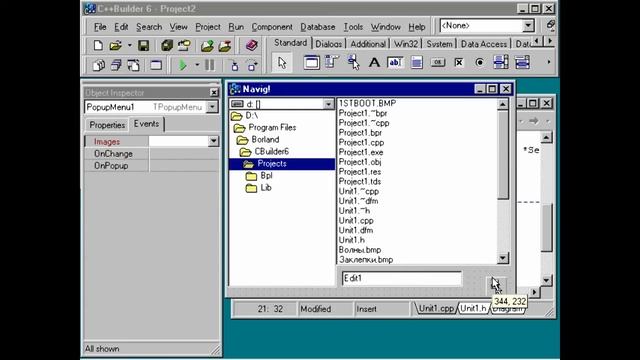Click the green Run arrow icon

point(183,65)
